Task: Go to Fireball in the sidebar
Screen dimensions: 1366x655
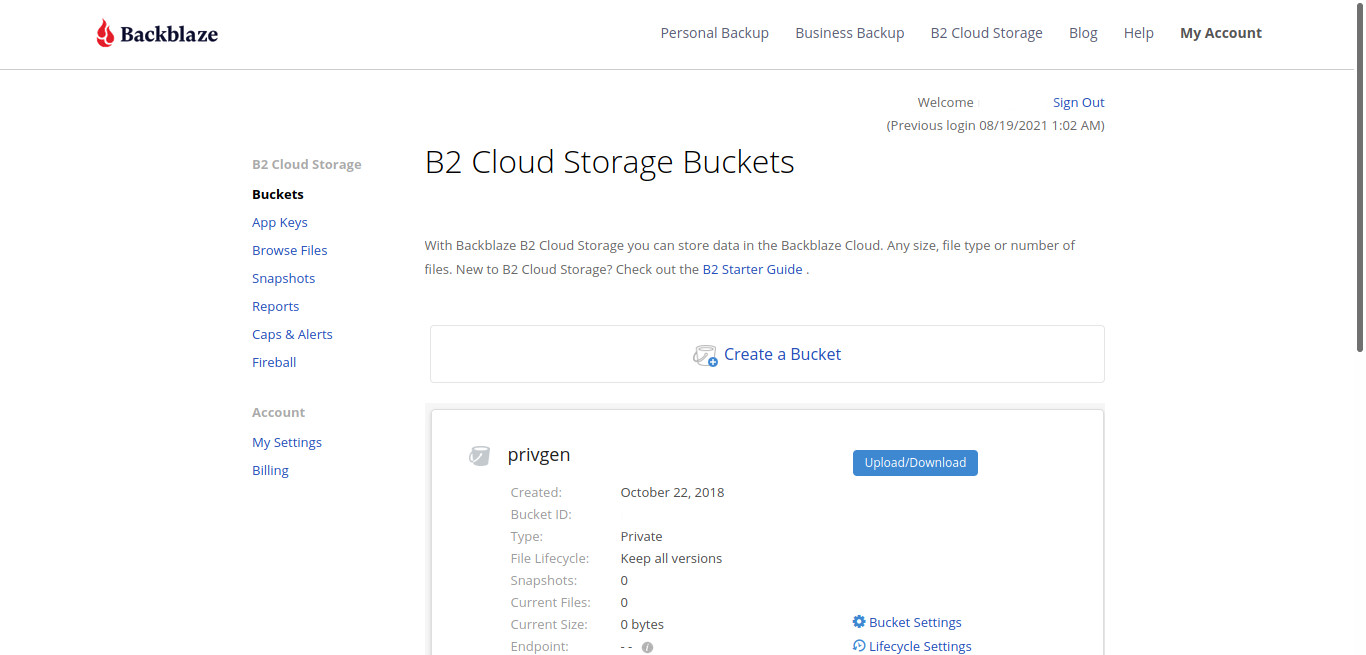Action: [274, 362]
